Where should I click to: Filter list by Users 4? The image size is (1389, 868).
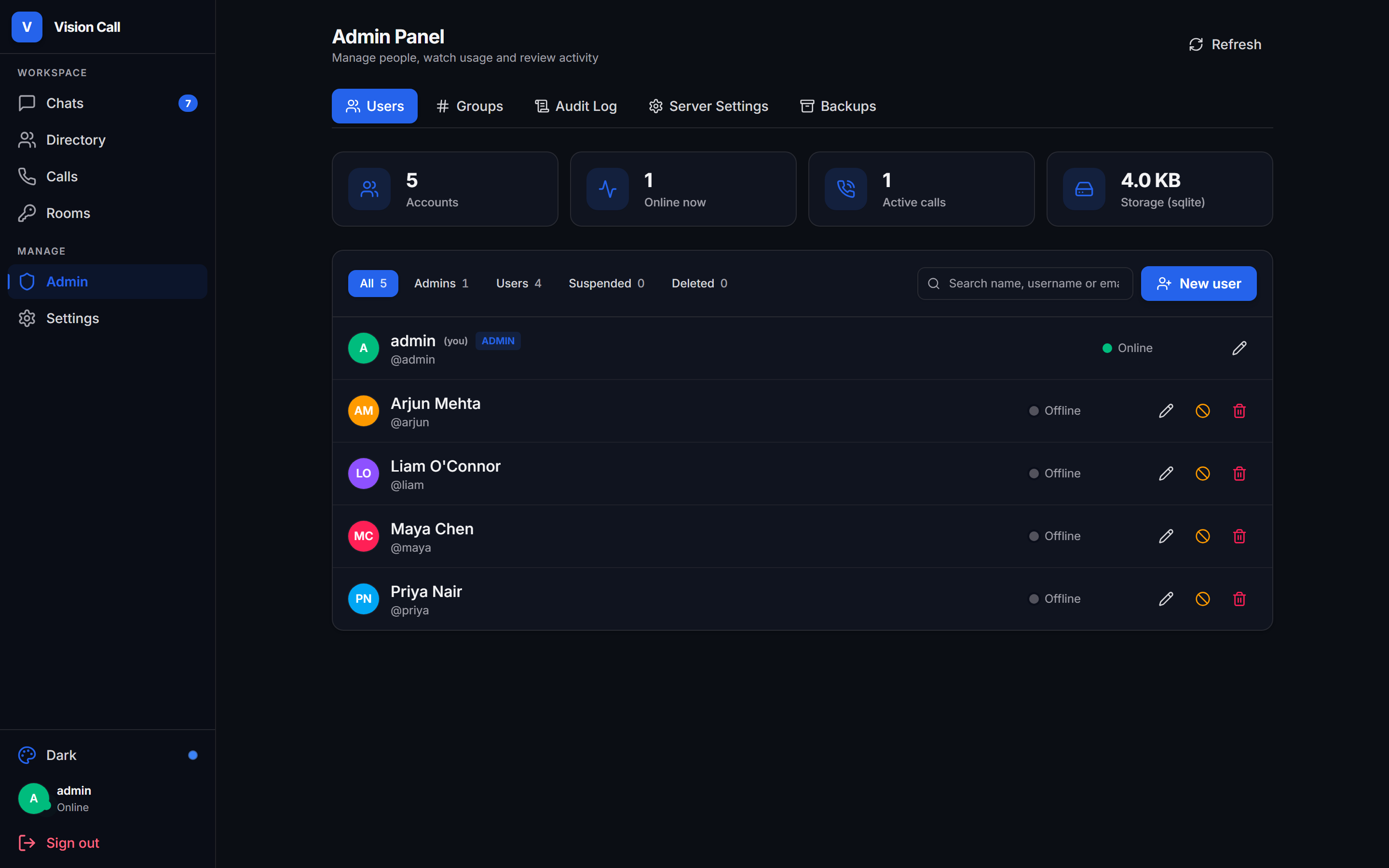pyautogui.click(x=518, y=283)
